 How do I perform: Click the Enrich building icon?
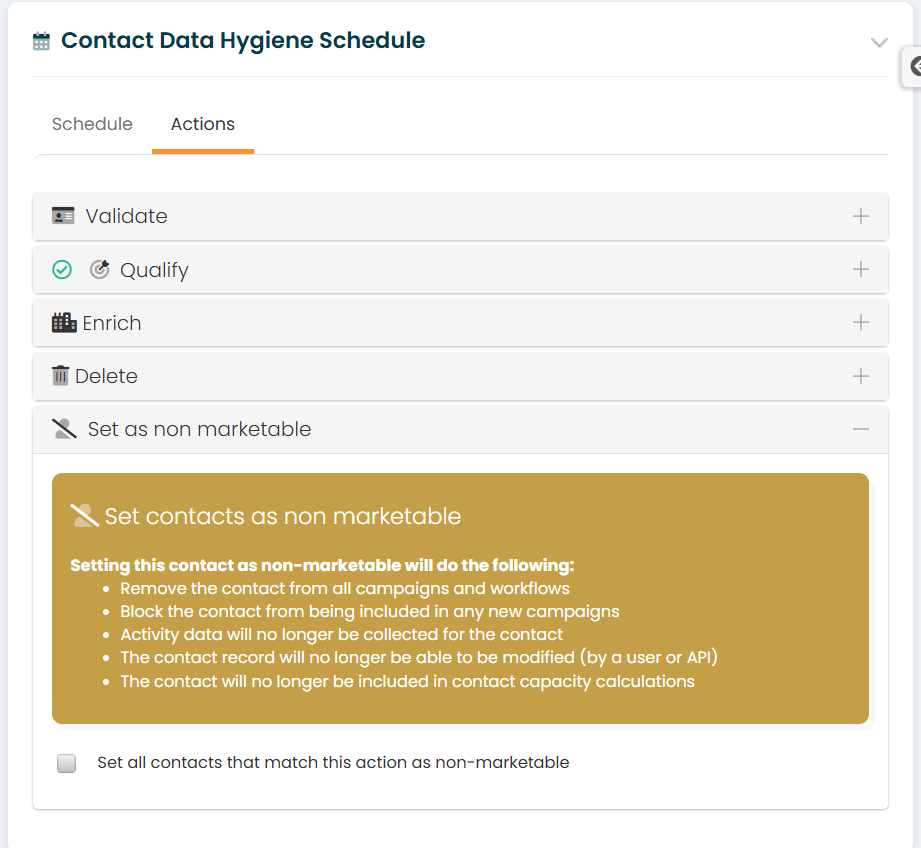tap(64, 322)
